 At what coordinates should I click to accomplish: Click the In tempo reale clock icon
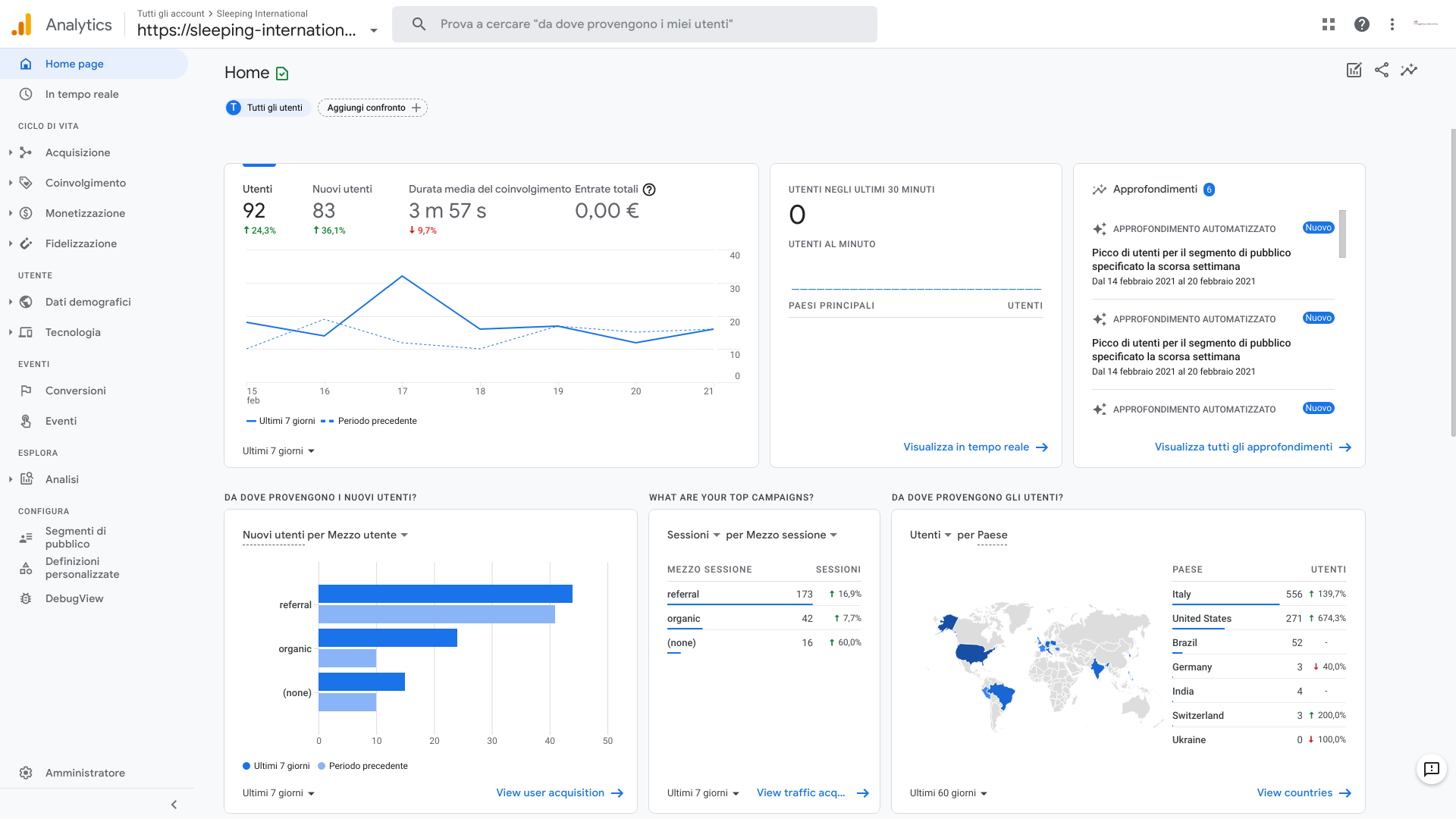pyautogui.click(x=26, y=94)
